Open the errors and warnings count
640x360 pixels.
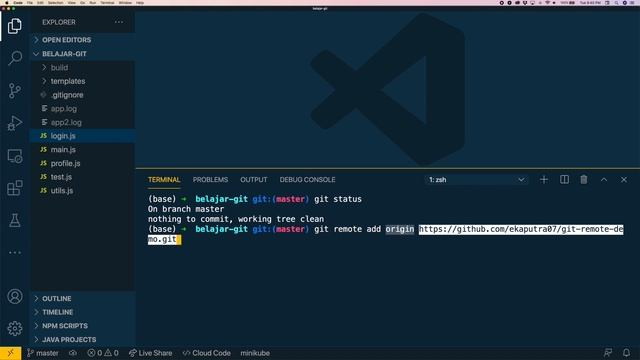pyautogui.click(x=103, y=353)
